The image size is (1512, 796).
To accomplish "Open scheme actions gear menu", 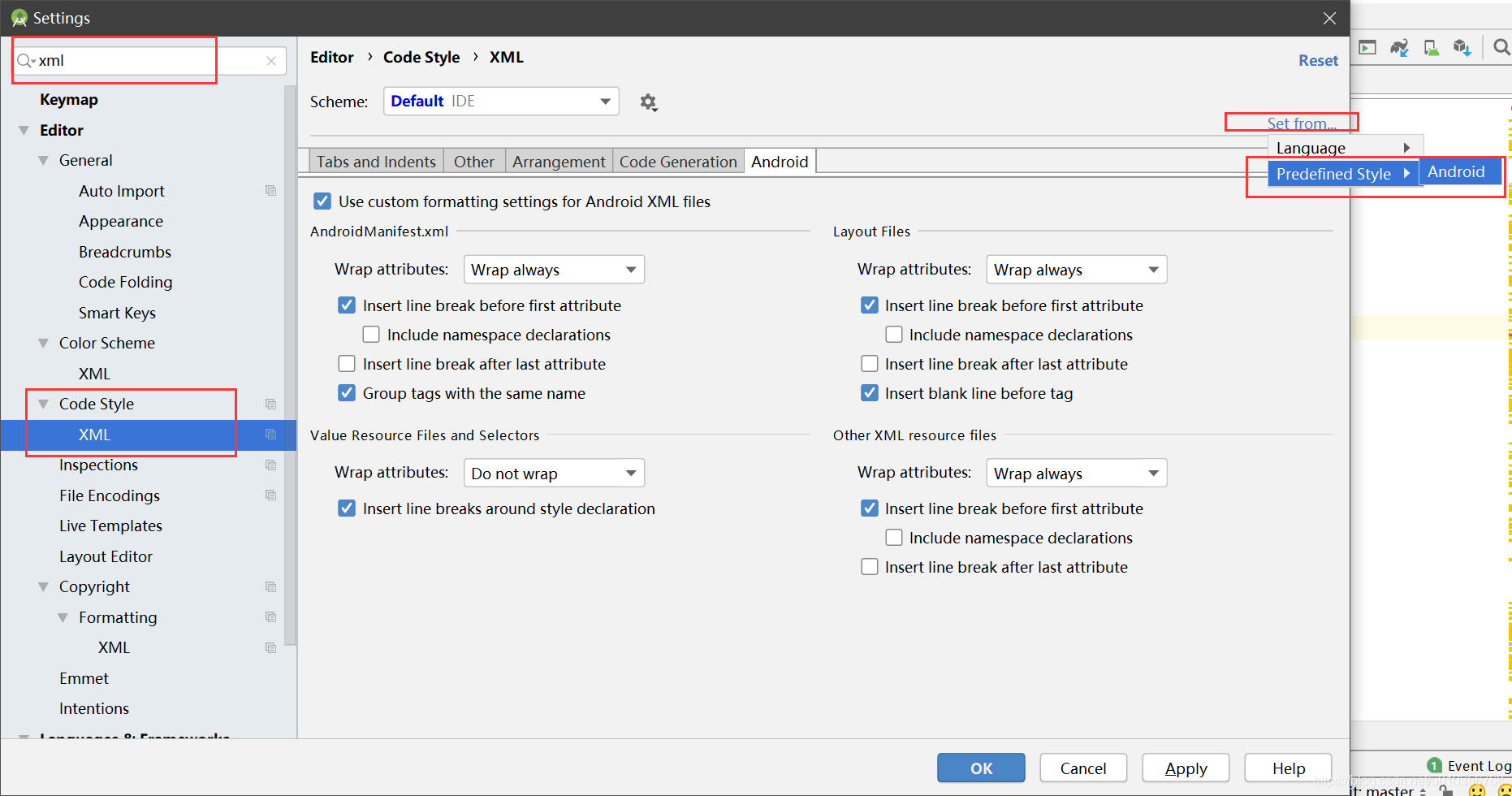I will (648, 102).
